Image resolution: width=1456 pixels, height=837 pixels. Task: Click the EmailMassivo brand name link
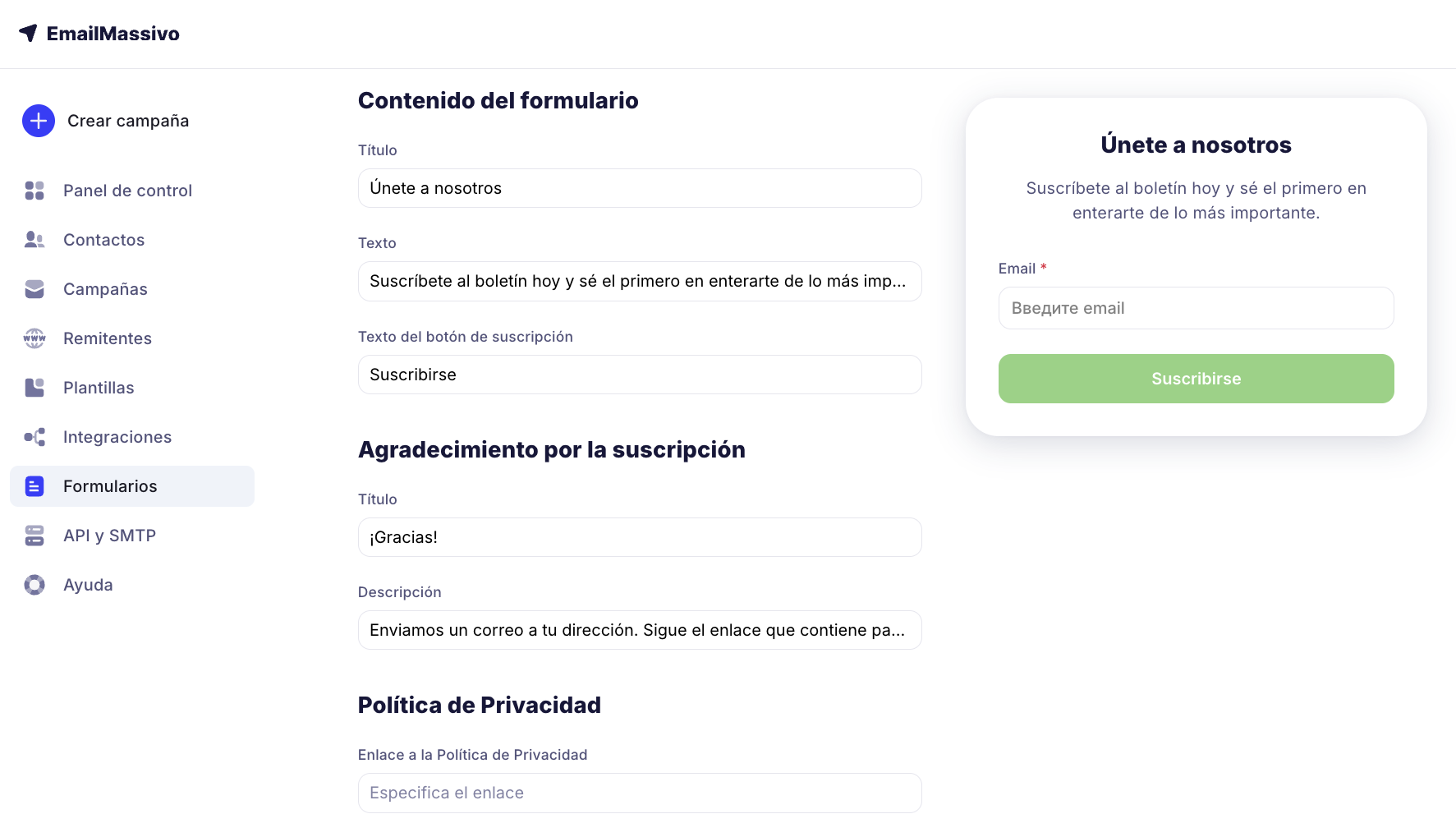(113, 34)
